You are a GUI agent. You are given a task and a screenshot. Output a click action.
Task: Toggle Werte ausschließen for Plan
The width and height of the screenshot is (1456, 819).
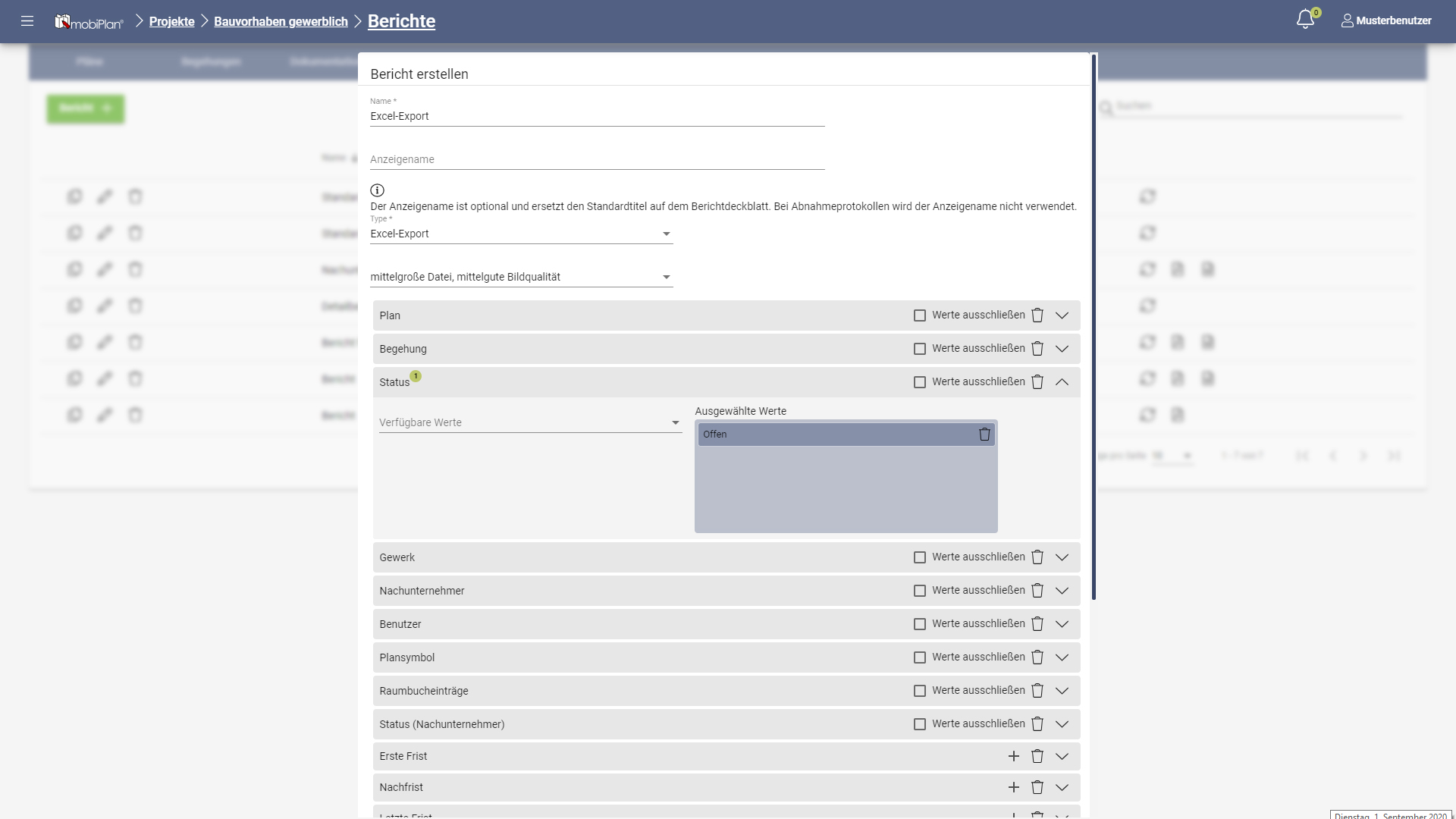(919, 315)
